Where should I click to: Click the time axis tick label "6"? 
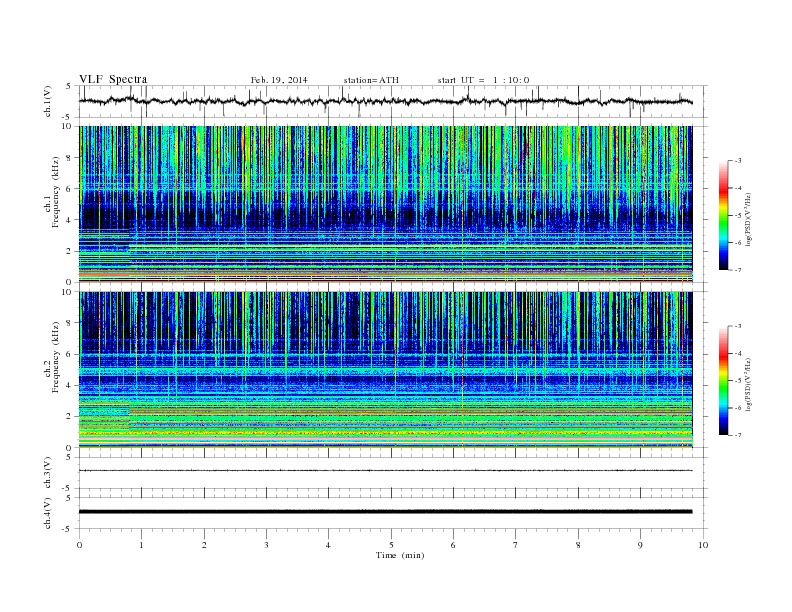pos(453,545)
